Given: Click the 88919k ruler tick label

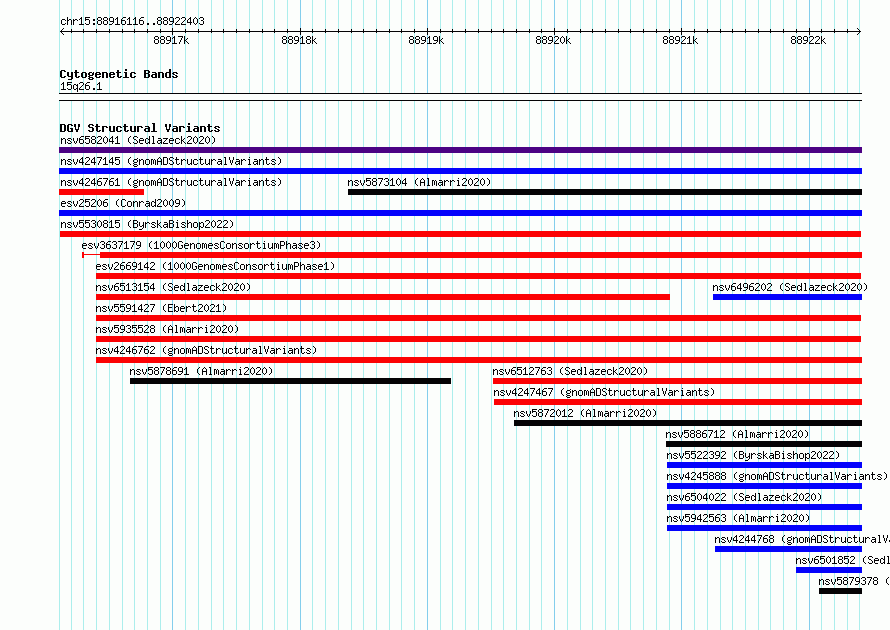Looking at the screenshot, I should [426, 40].
